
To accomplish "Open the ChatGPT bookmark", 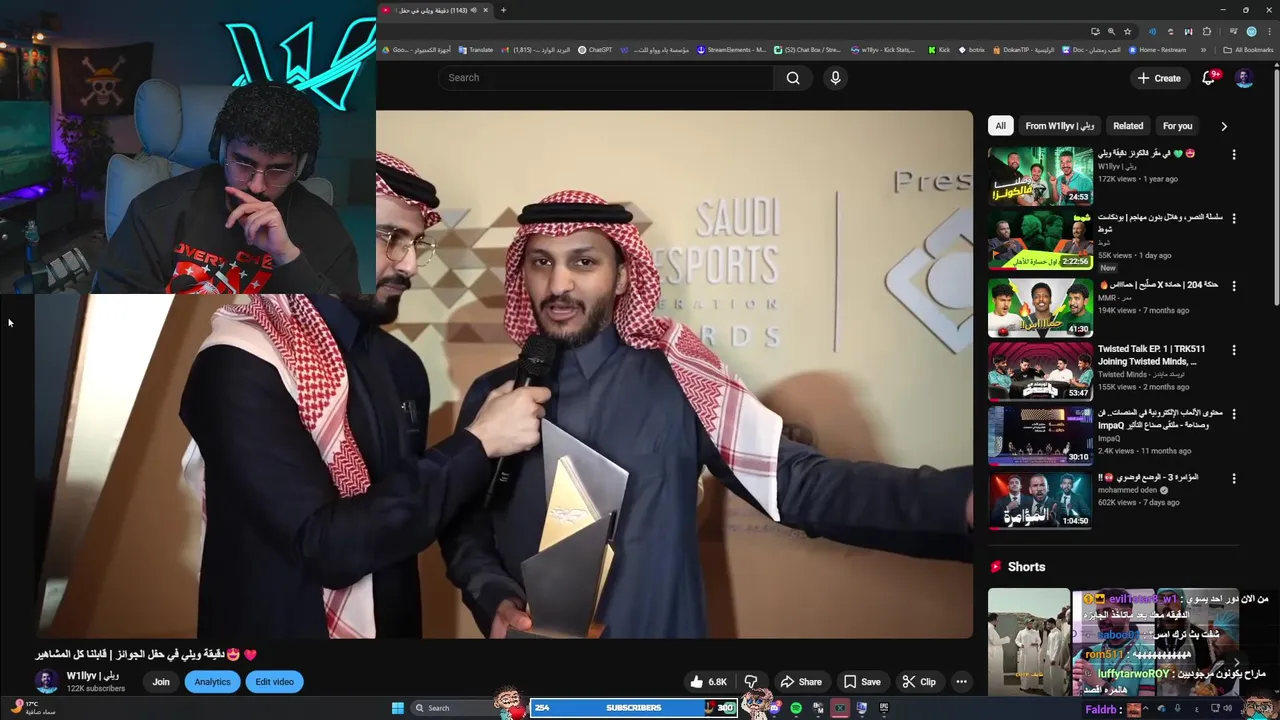I will pos(595,49).
